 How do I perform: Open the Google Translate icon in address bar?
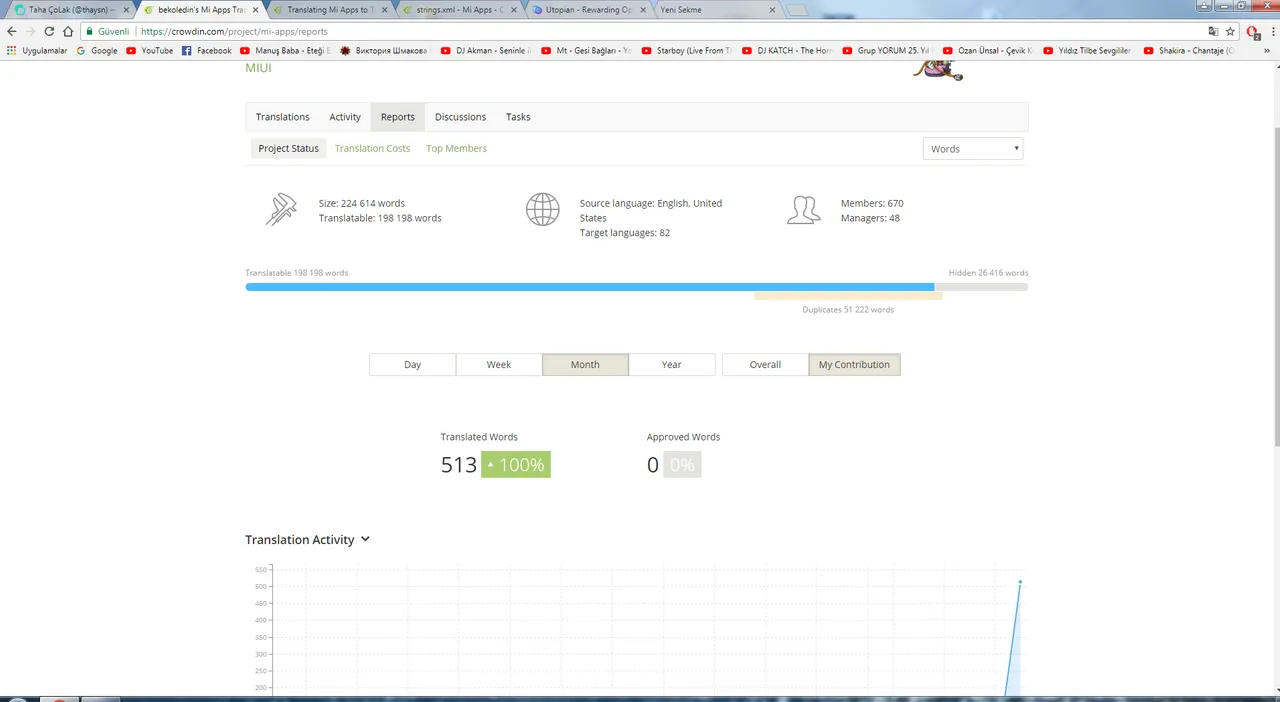click(x=1213, y=31)
